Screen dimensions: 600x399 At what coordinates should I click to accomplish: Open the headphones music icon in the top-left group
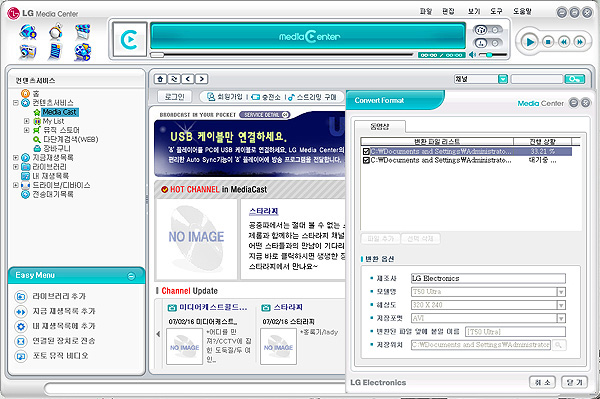(x=56, y=32)
